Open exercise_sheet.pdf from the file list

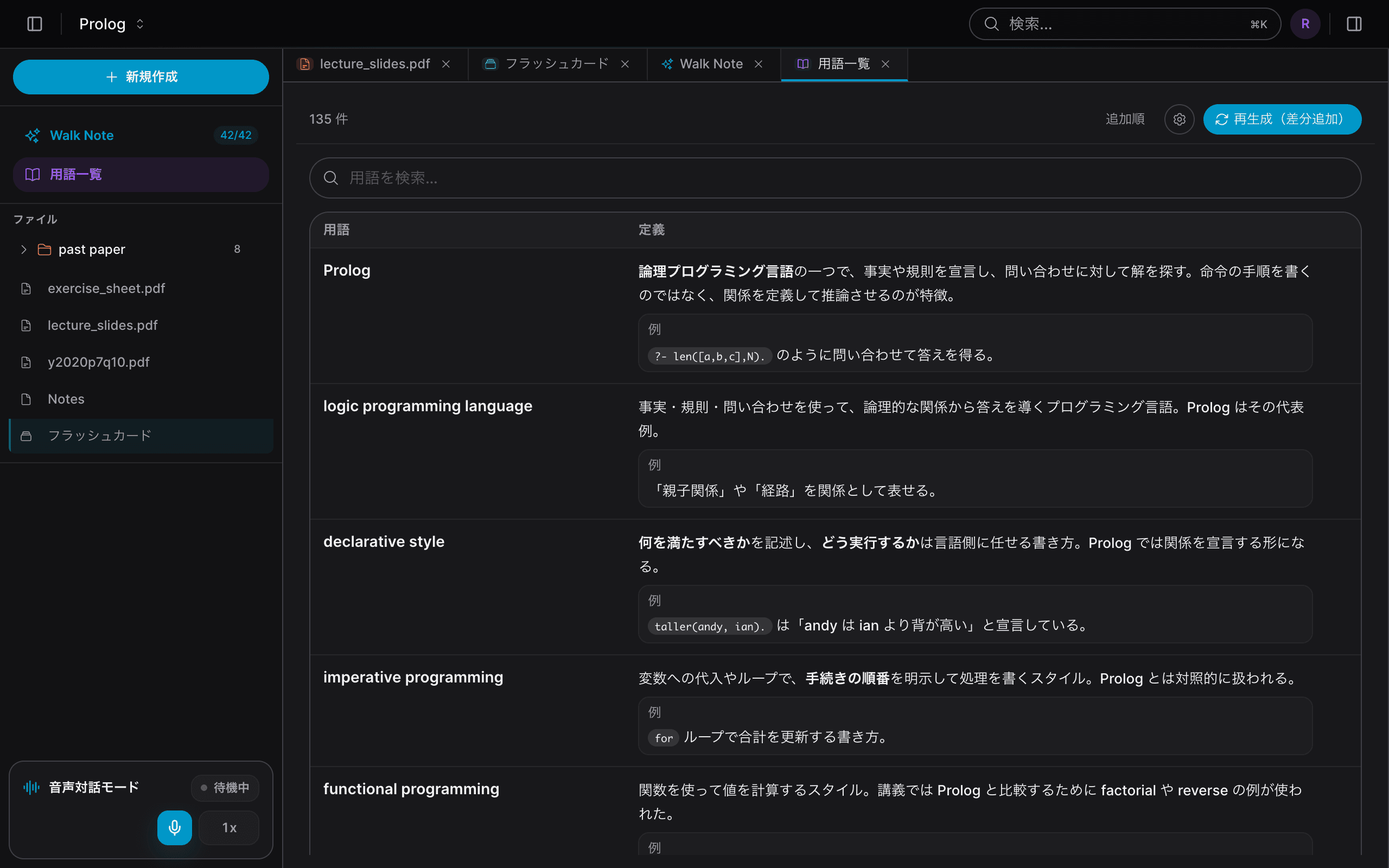pos(141,288)
